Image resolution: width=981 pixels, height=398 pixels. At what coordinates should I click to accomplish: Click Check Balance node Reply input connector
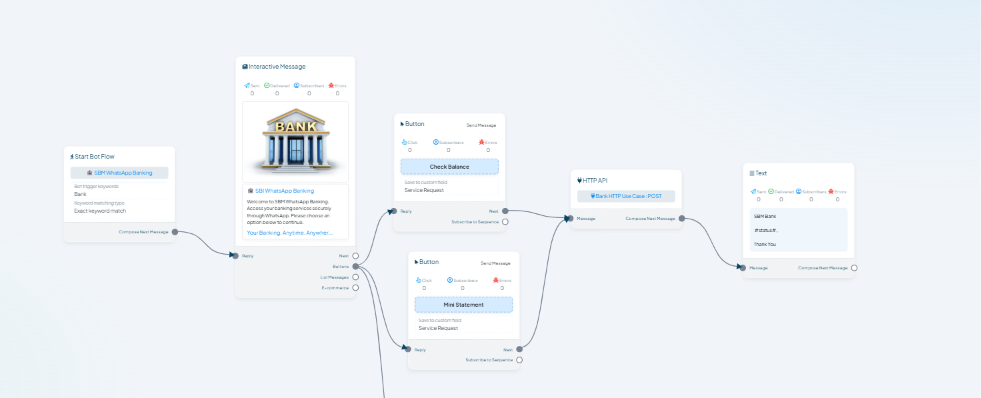point(394,211)
